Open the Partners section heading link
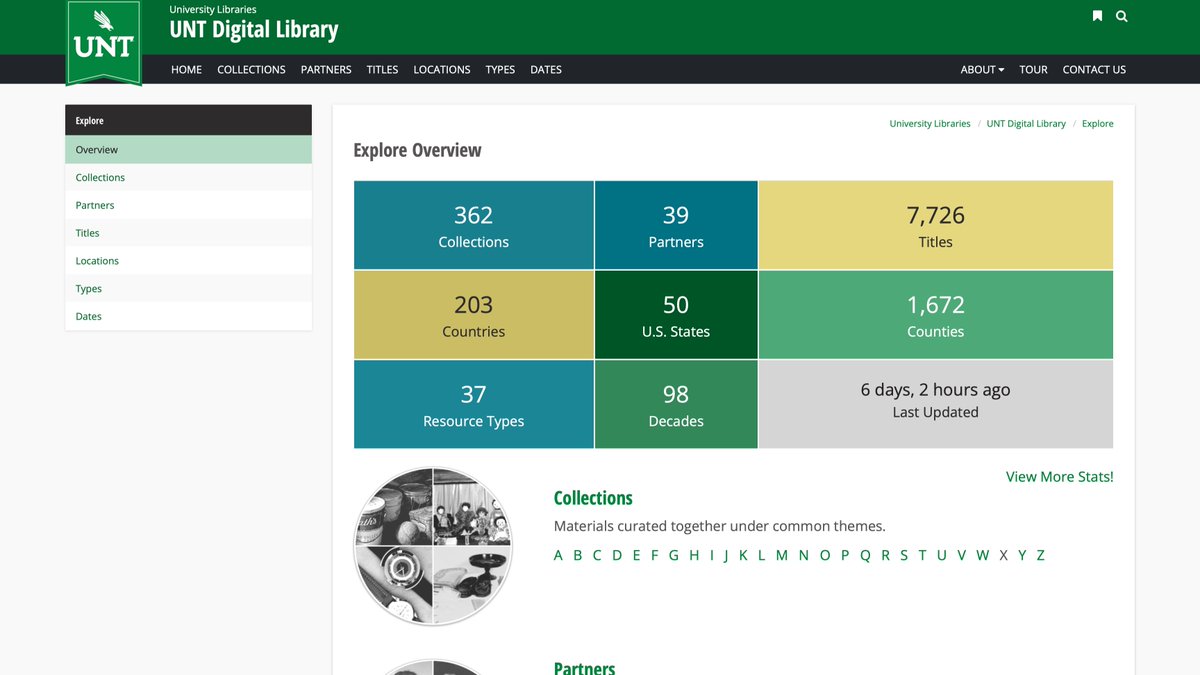This screenshot has height=675, width=1200. (x=585, y=668)
